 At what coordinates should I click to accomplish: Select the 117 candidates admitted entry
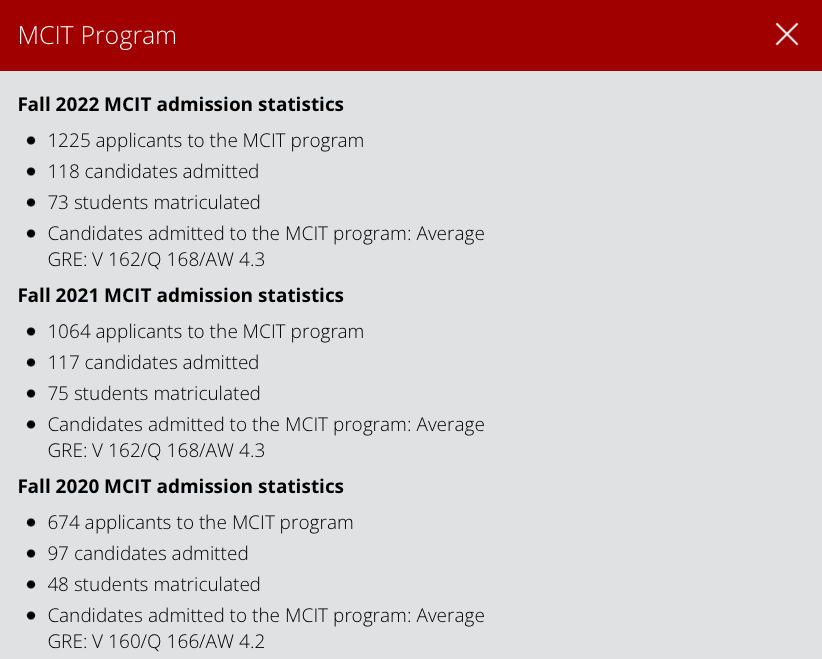(x=153, y=362)
